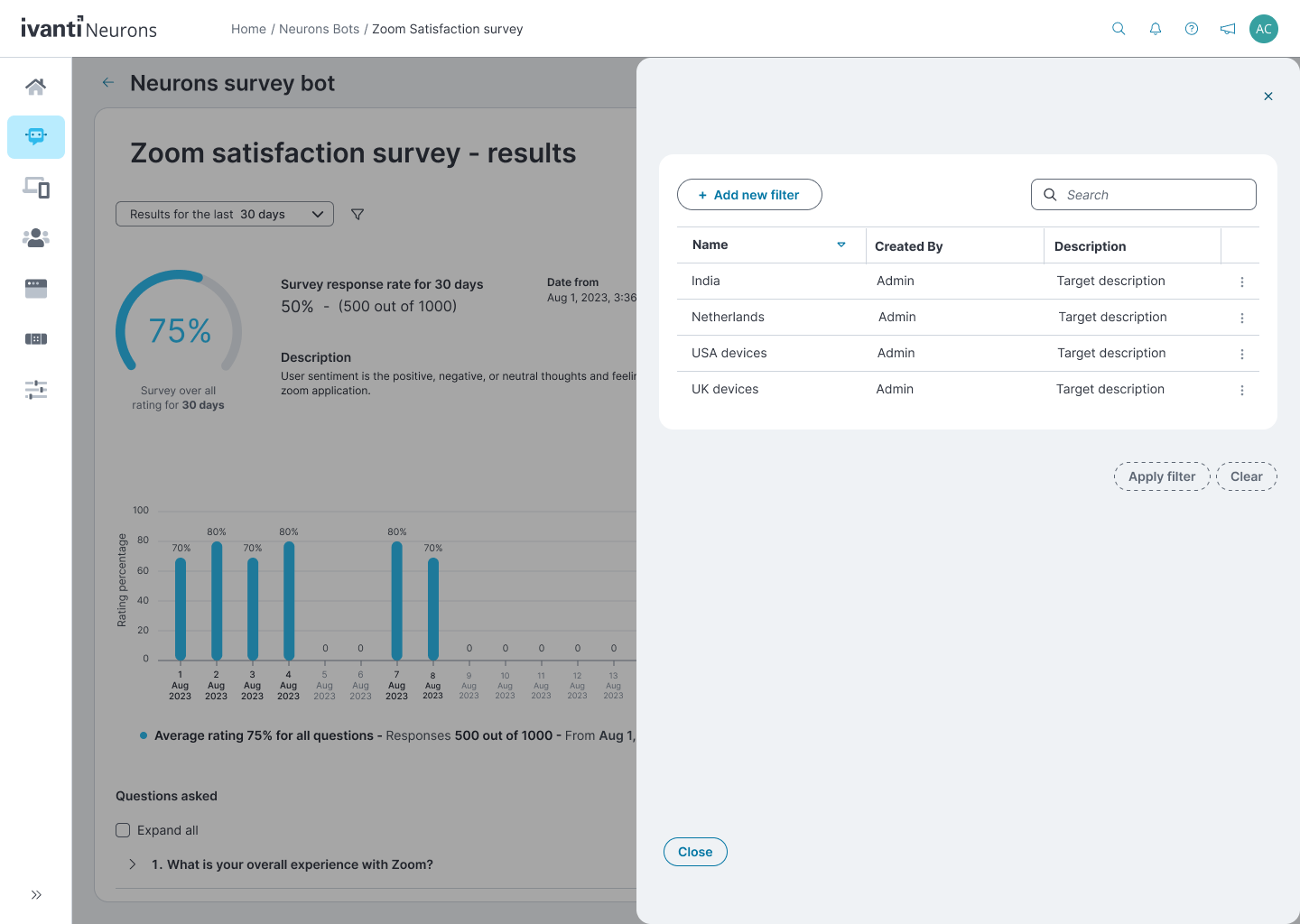
Task: Click the Close button
Action: pyautogui.click(x=695, y=852)
